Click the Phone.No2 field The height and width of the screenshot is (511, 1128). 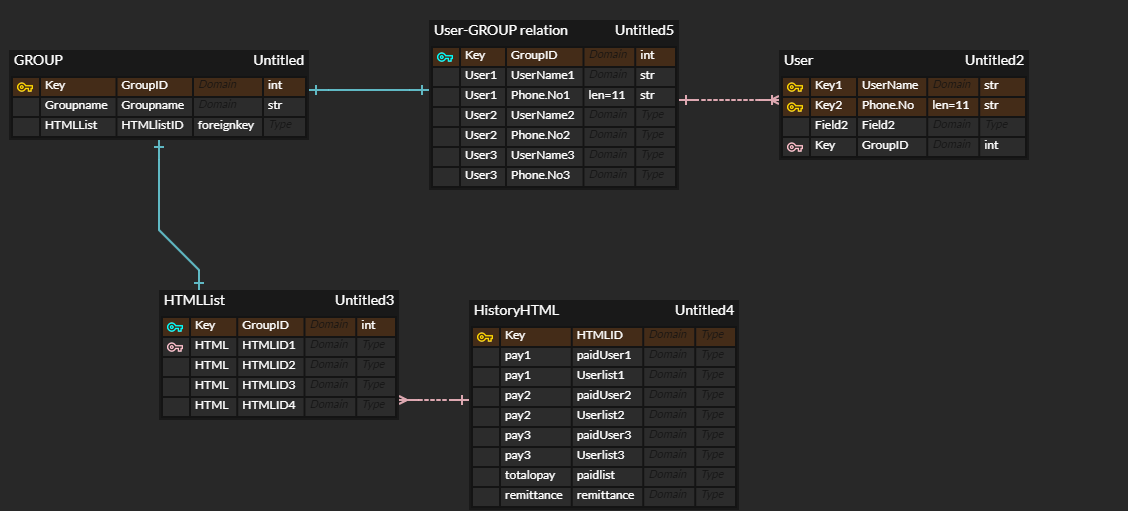(545, 136)
